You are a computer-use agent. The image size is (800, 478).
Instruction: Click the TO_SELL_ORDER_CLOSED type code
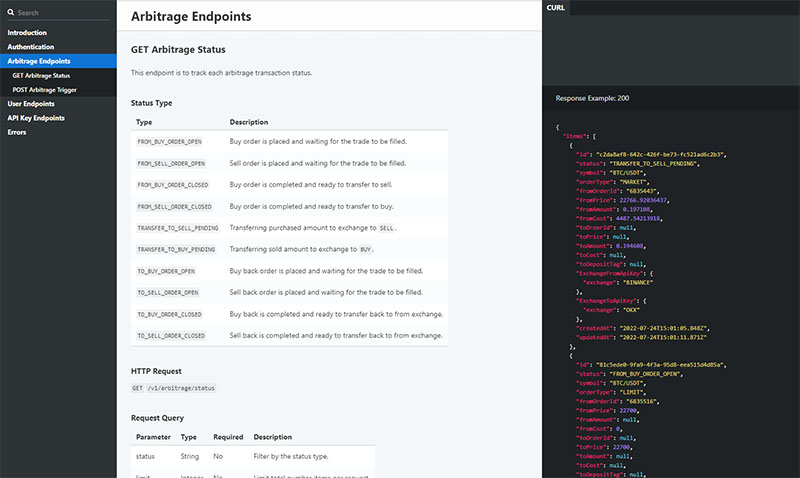(171, 336)
